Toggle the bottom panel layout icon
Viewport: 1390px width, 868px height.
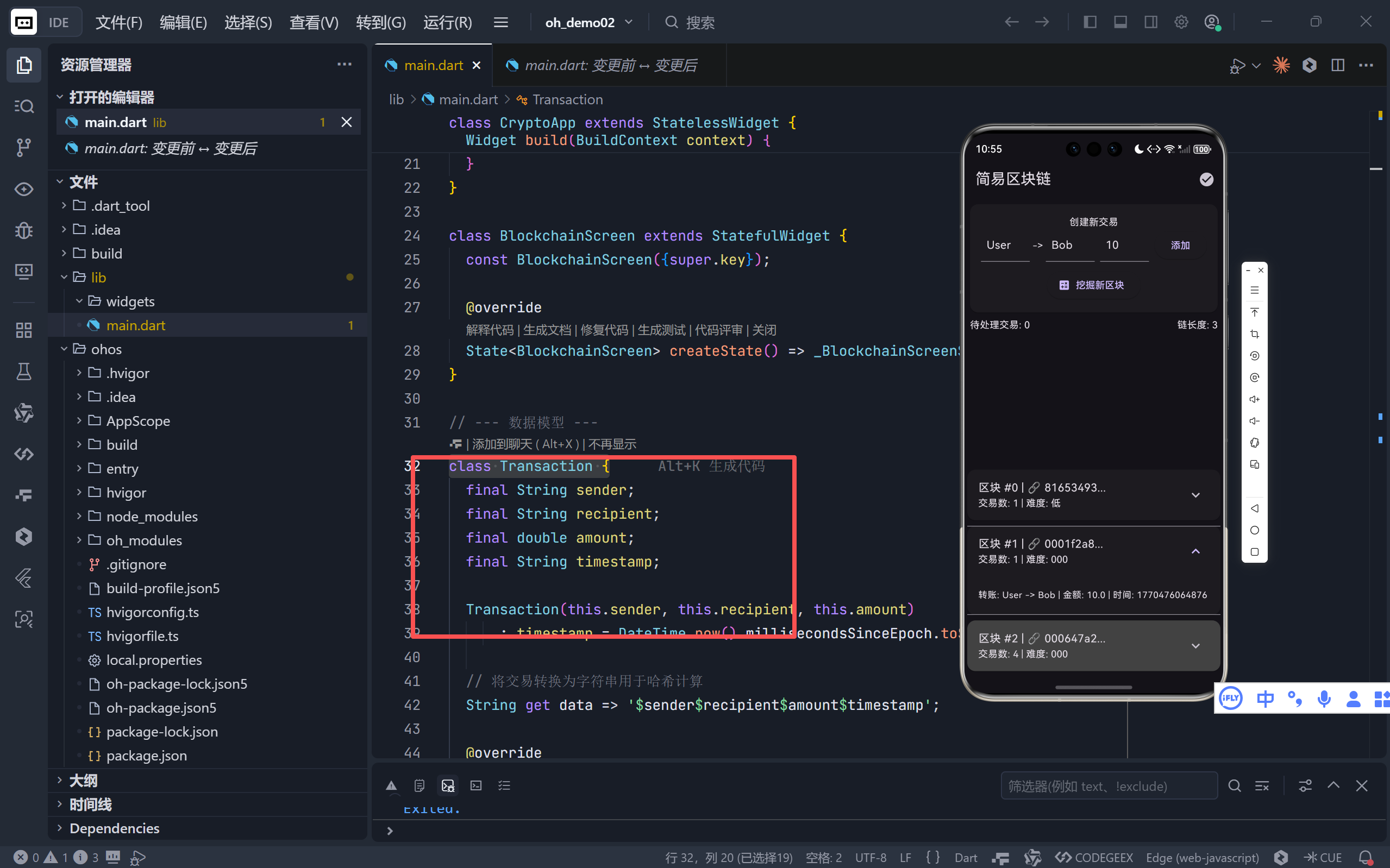coord(1120,22)
